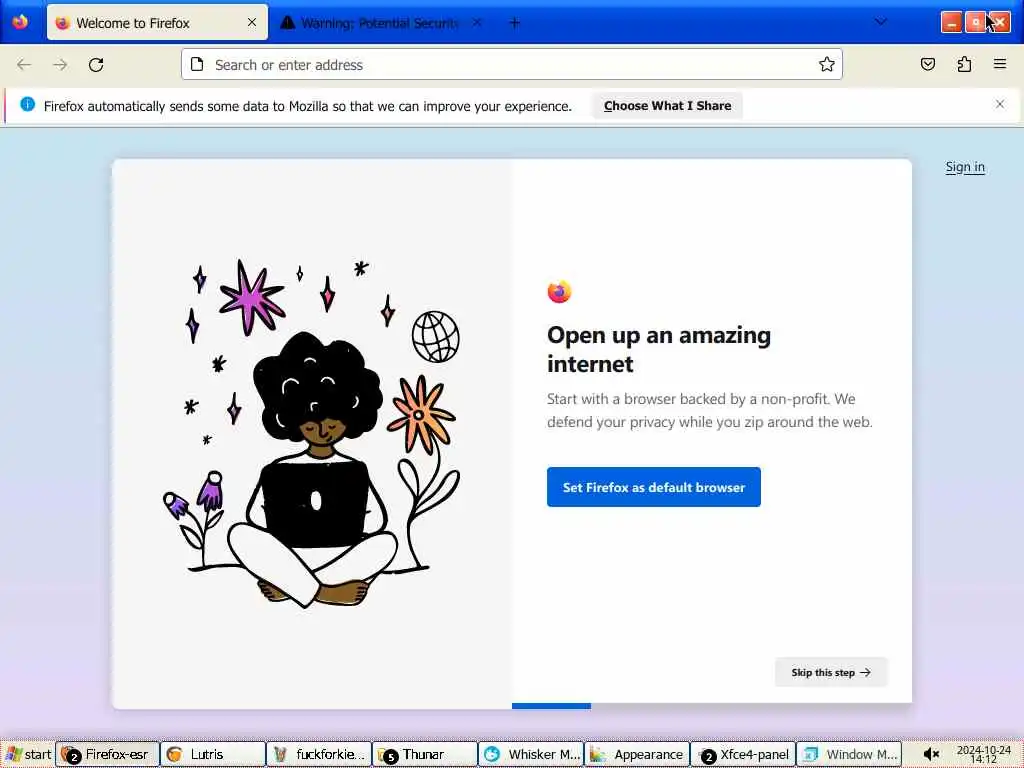Image resolution: width=1024 pixels, height=768 pixels.
Task: Switch to Window Manager taskbar window
Action: (x=849, y=754)
